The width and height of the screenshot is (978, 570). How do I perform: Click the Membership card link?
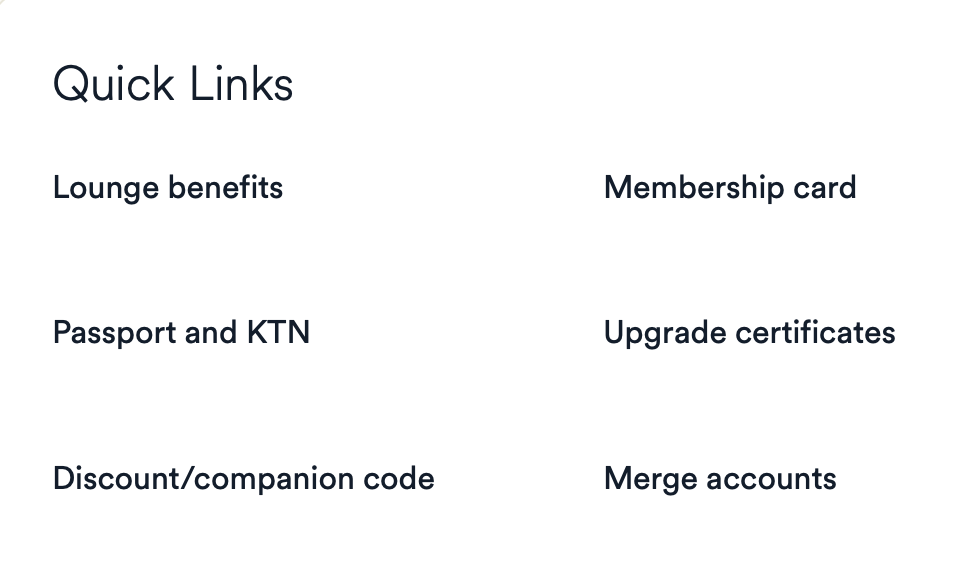tap(730, 188)
